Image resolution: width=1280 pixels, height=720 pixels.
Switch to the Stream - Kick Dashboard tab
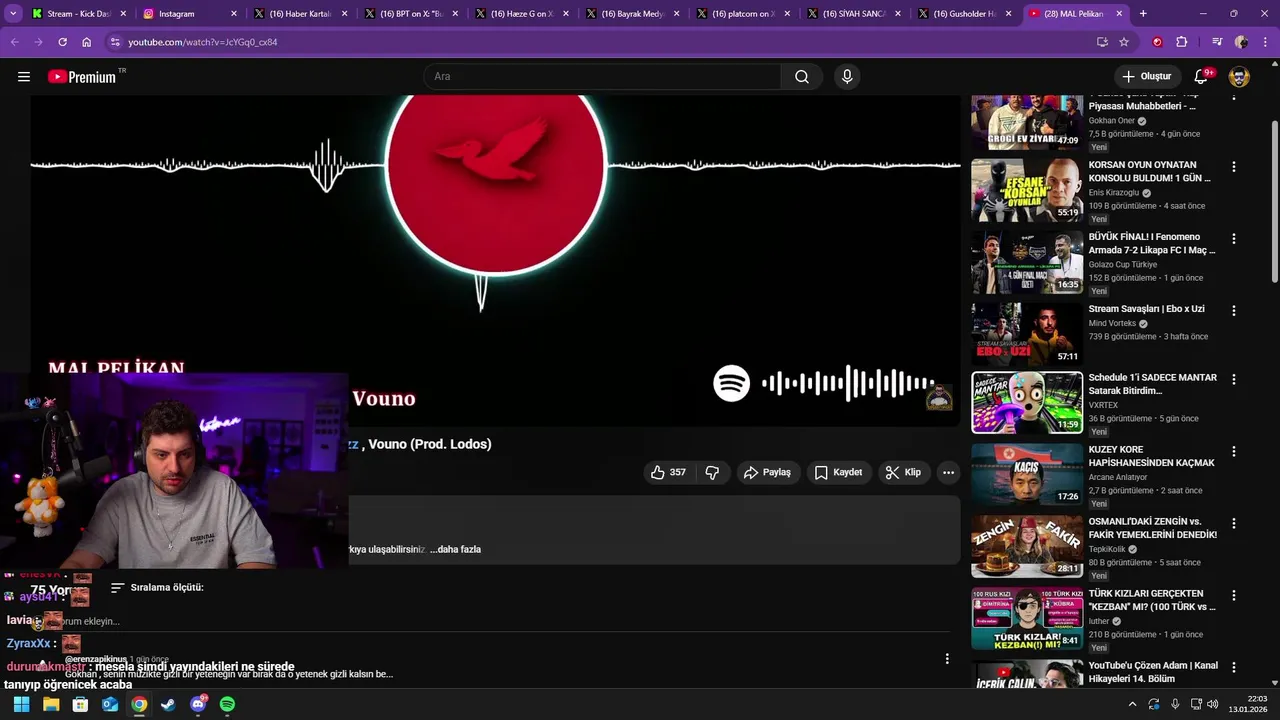(x=78, y=14)
